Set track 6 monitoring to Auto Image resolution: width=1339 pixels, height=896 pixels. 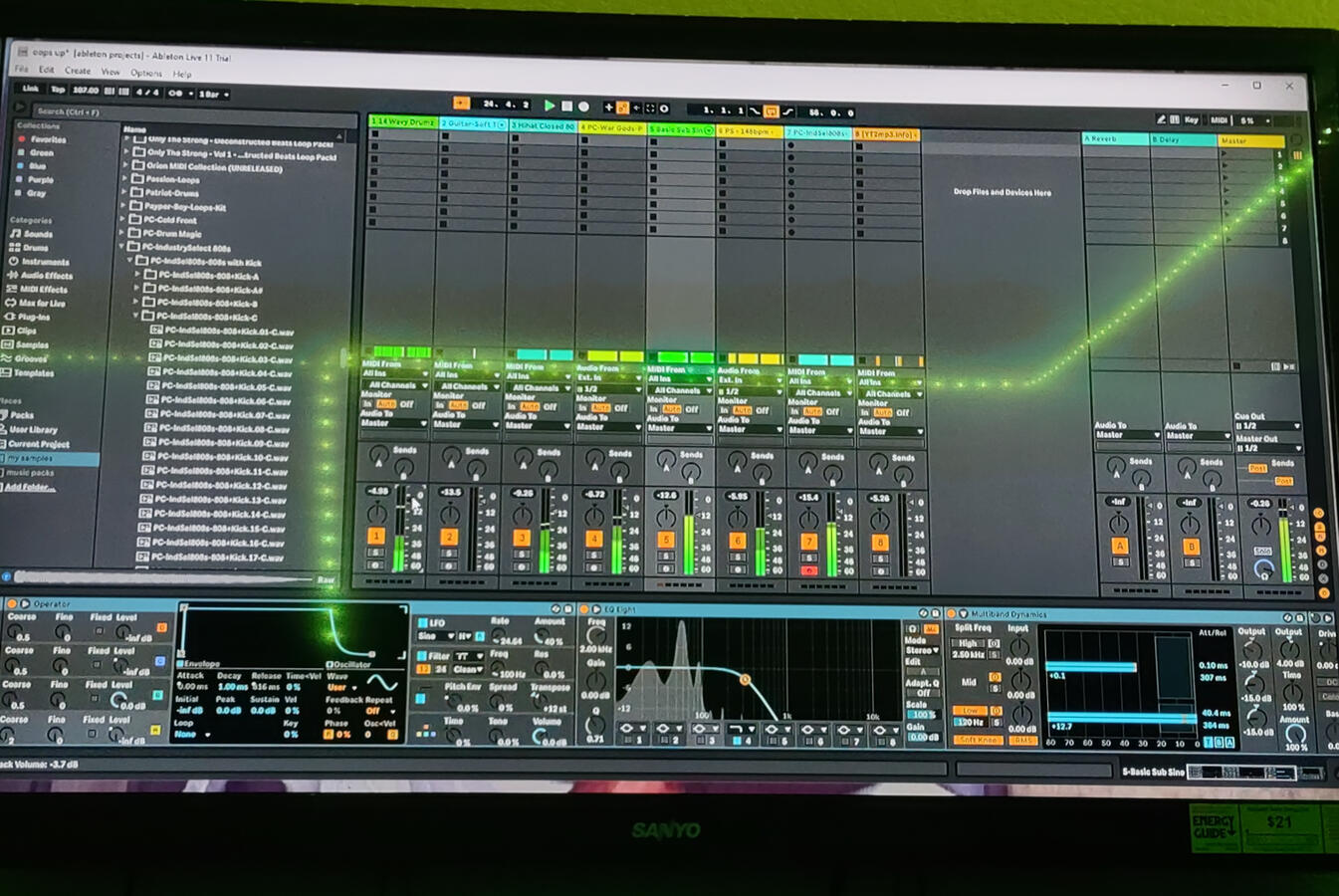click(743, 410)
